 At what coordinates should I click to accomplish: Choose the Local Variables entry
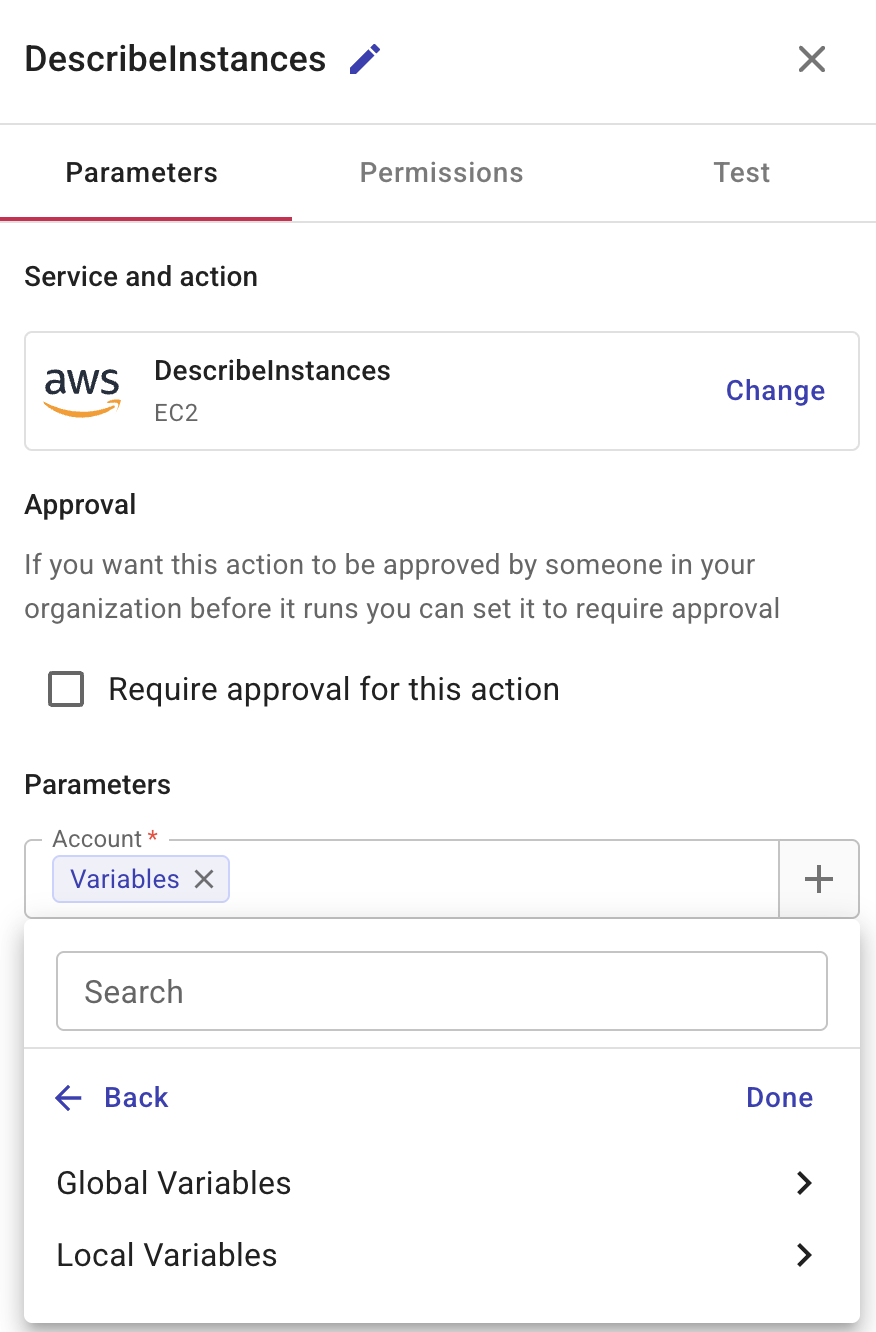pyautogui.click(x=167, y=1256)
